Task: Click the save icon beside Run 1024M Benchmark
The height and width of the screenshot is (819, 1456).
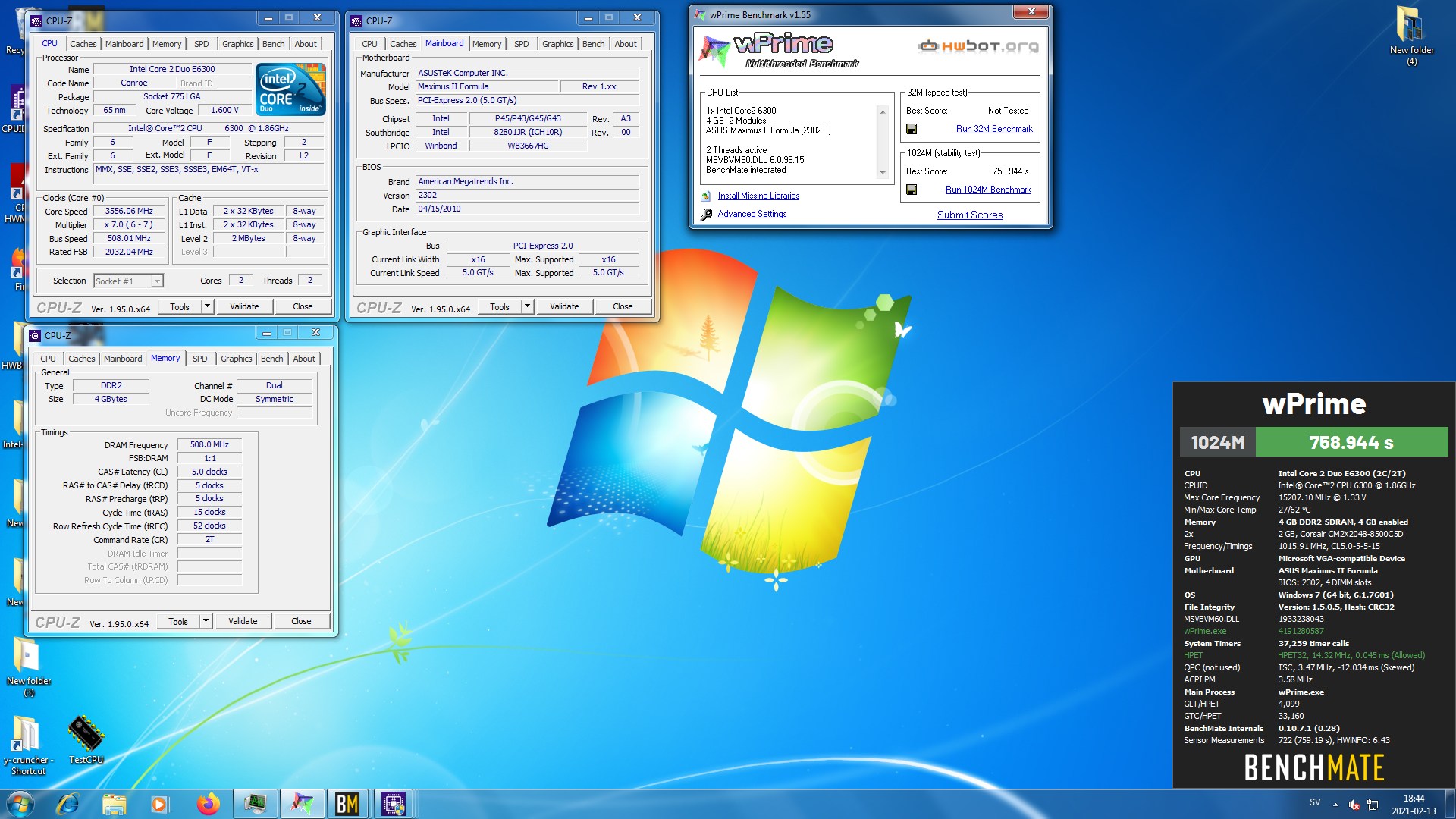Action: tap(912, 190)
